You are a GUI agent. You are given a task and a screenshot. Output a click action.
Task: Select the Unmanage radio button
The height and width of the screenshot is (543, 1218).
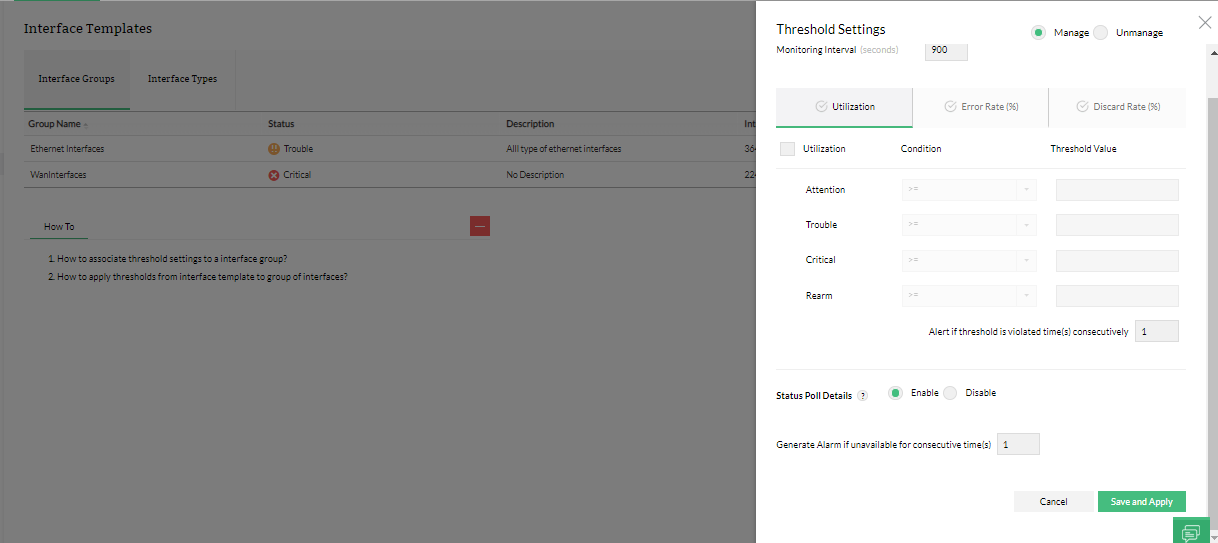[1101, 33]
